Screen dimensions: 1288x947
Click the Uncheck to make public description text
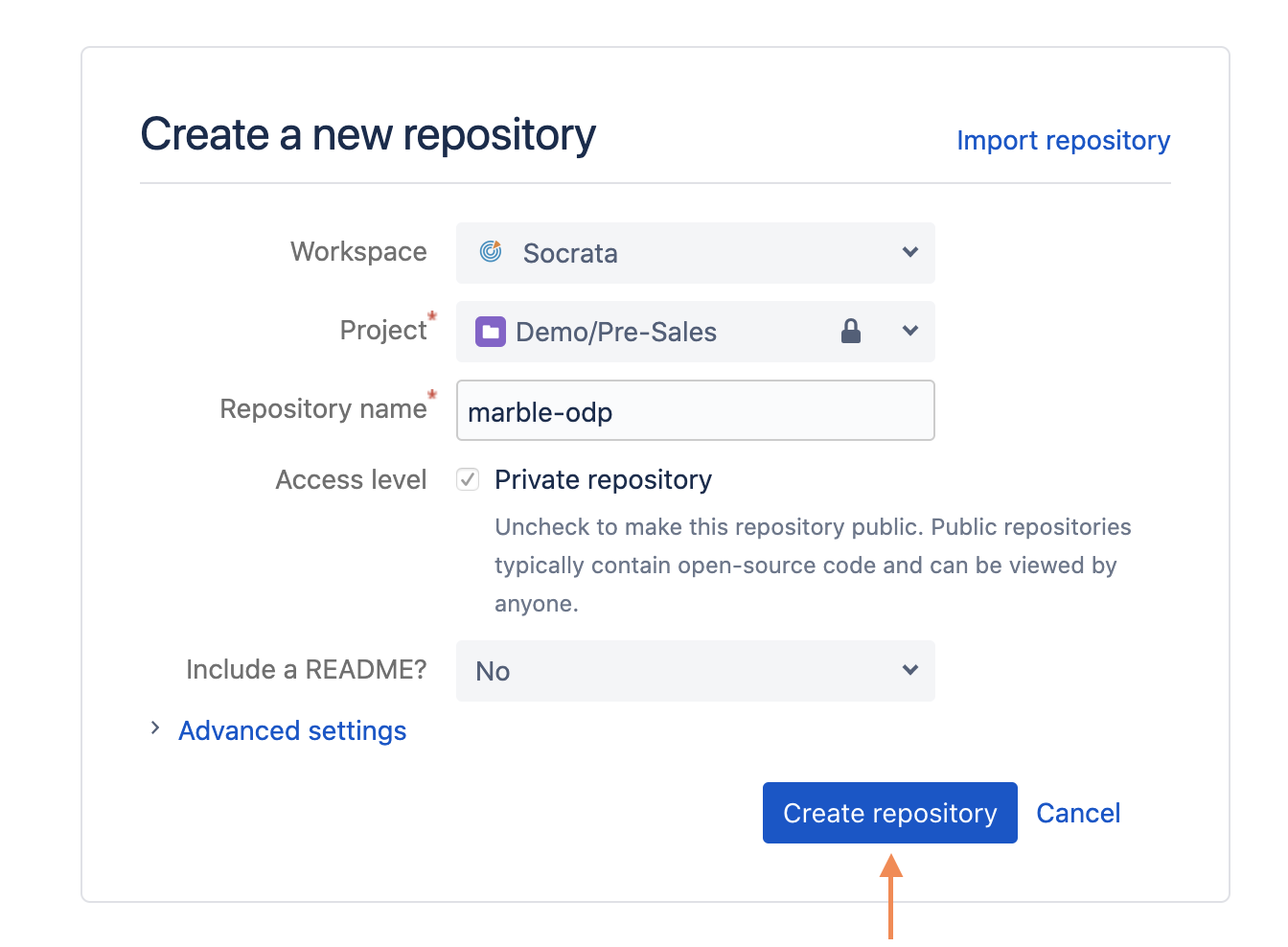click(813, 566)
